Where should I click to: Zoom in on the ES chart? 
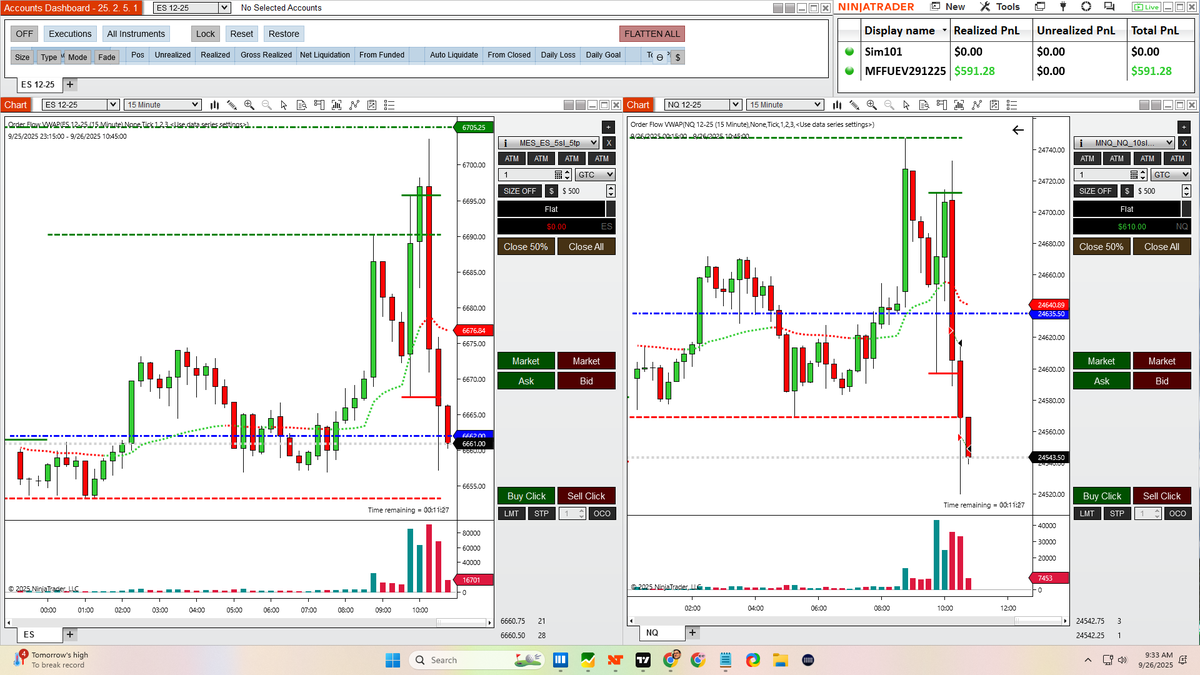coord(249,105)
